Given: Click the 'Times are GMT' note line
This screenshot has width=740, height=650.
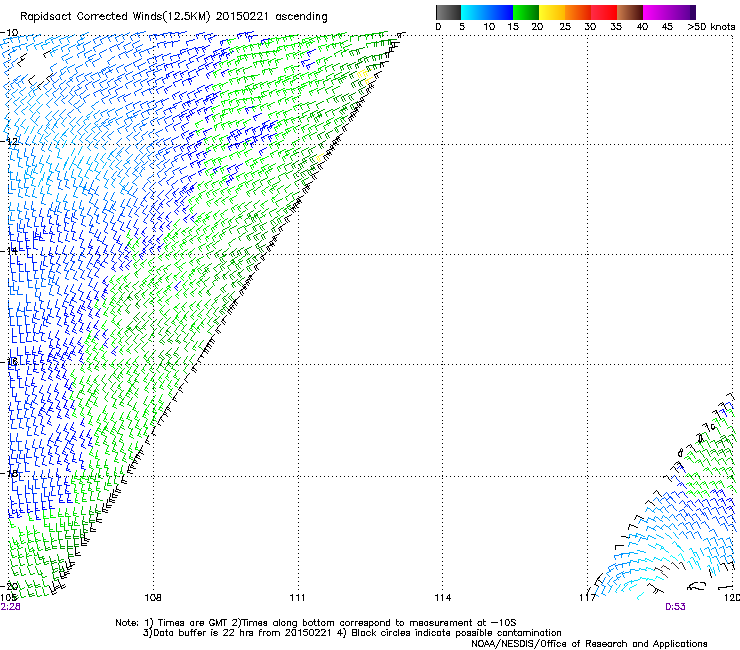Looking at the screenshot, I should point(316,623).
